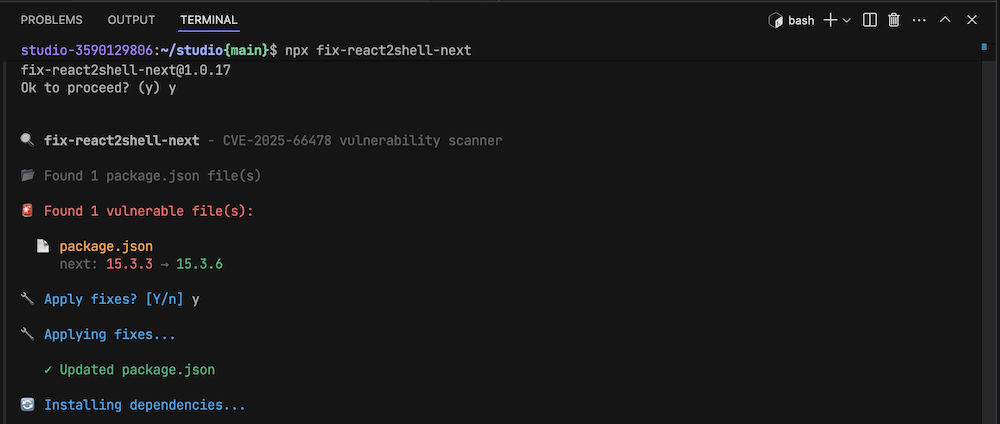Close the terminal panel

[970, 20]
